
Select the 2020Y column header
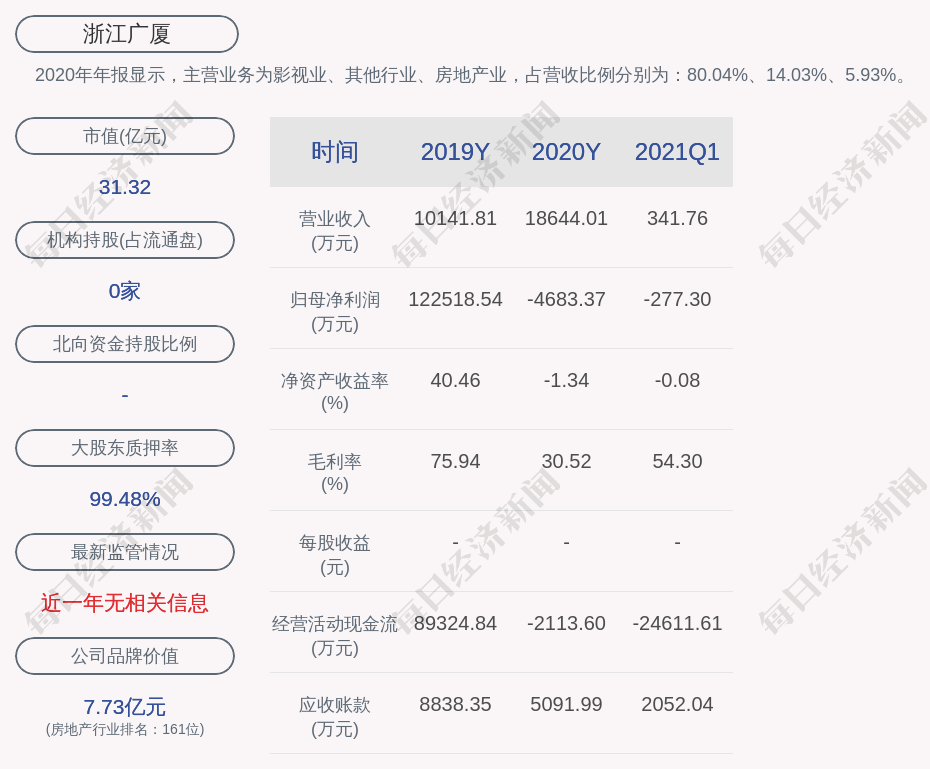[566, 152]
